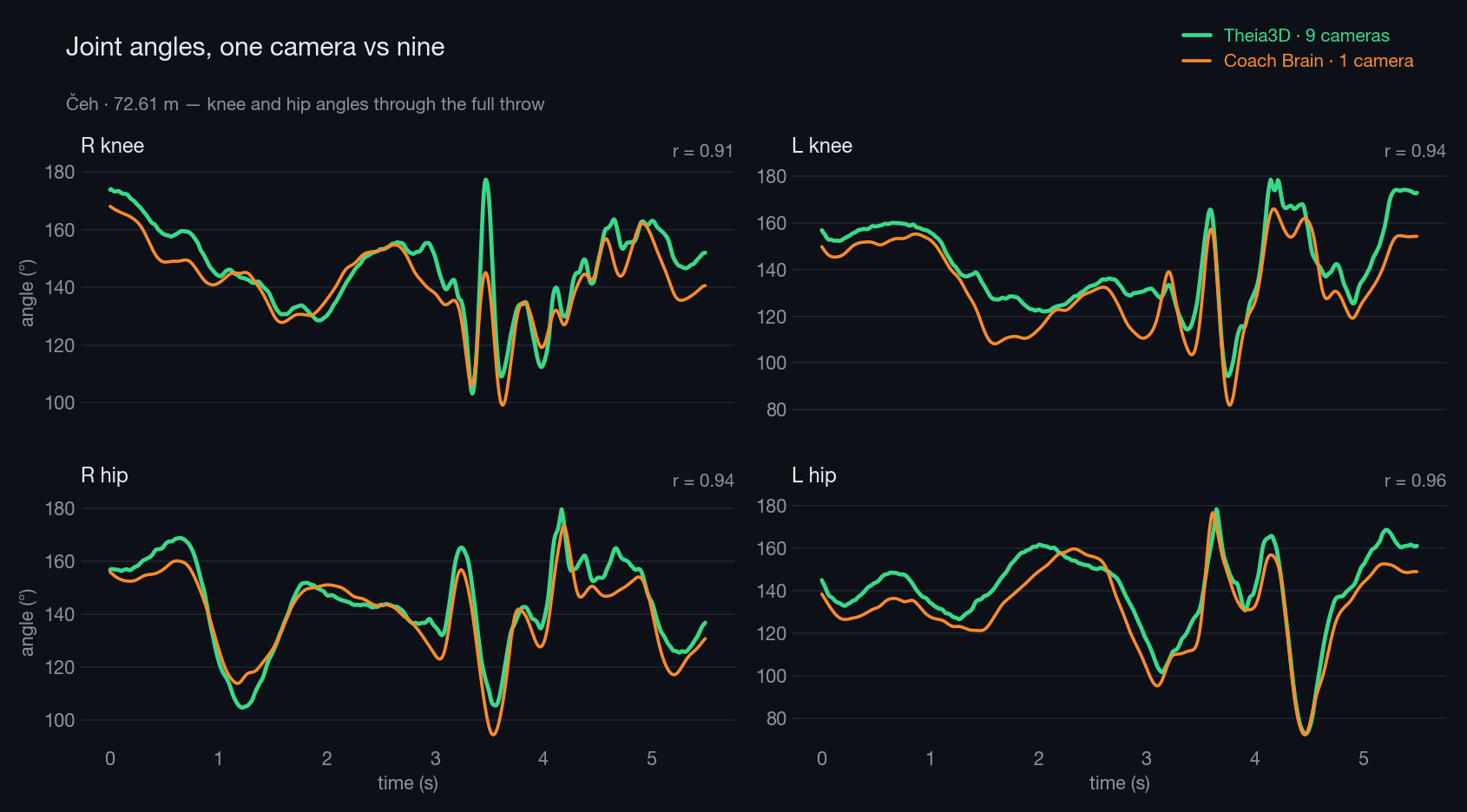This screenshot has height=812, width=1467.
Task: Select the subtitle starting with "Čeh · 72.61 m"
Action: [x=306, y=104]
